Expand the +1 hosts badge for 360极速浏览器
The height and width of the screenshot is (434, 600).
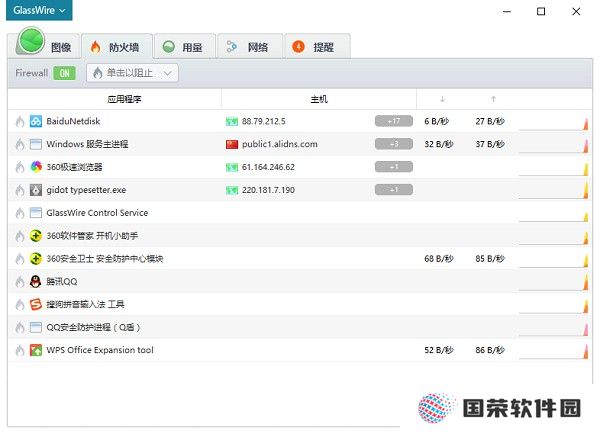tap(394, 167)
